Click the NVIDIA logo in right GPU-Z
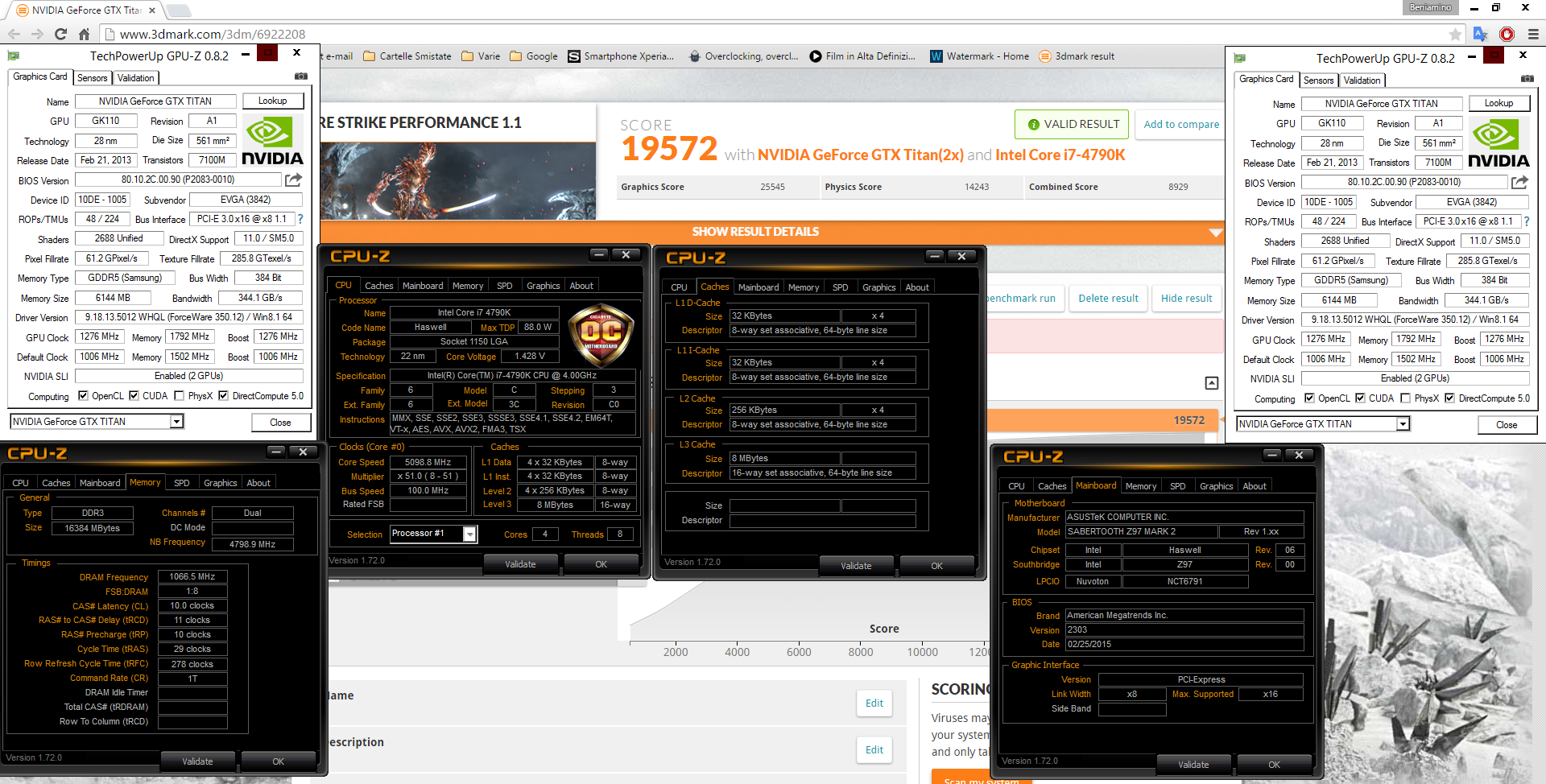1546x784 pixels. [1498, 143]
